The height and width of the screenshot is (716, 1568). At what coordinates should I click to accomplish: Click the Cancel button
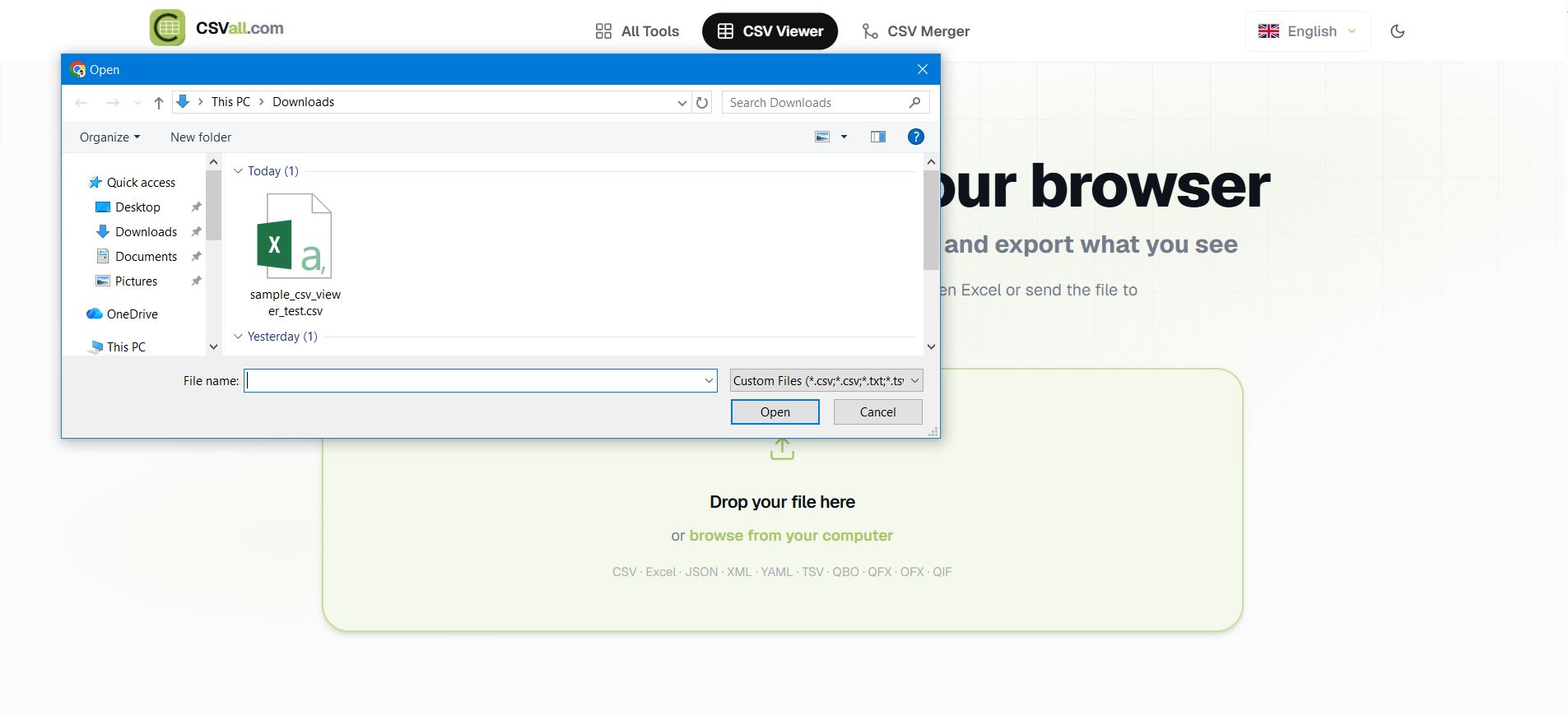pos(877,412)
